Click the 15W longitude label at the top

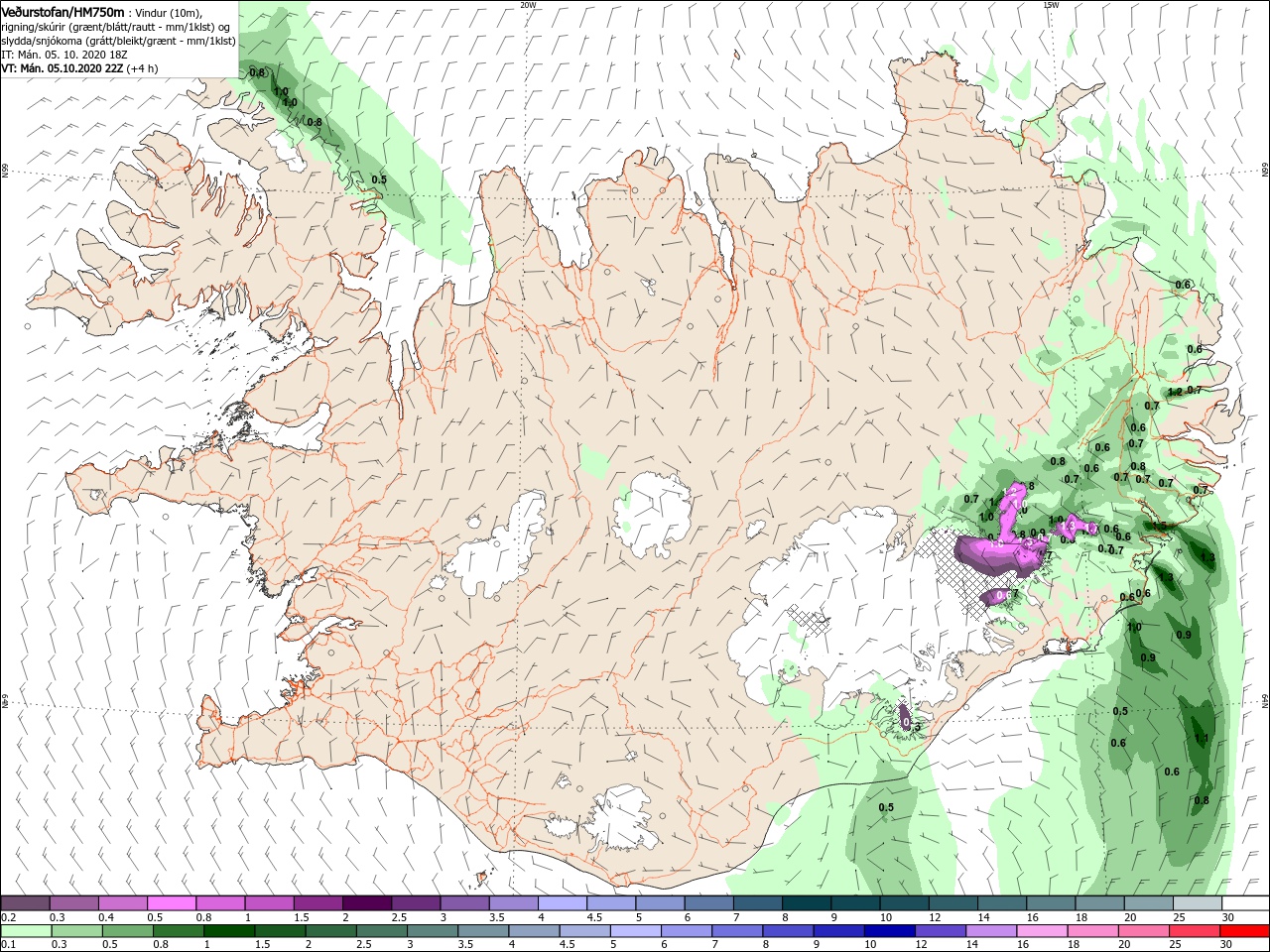[x=1051, y=5]
